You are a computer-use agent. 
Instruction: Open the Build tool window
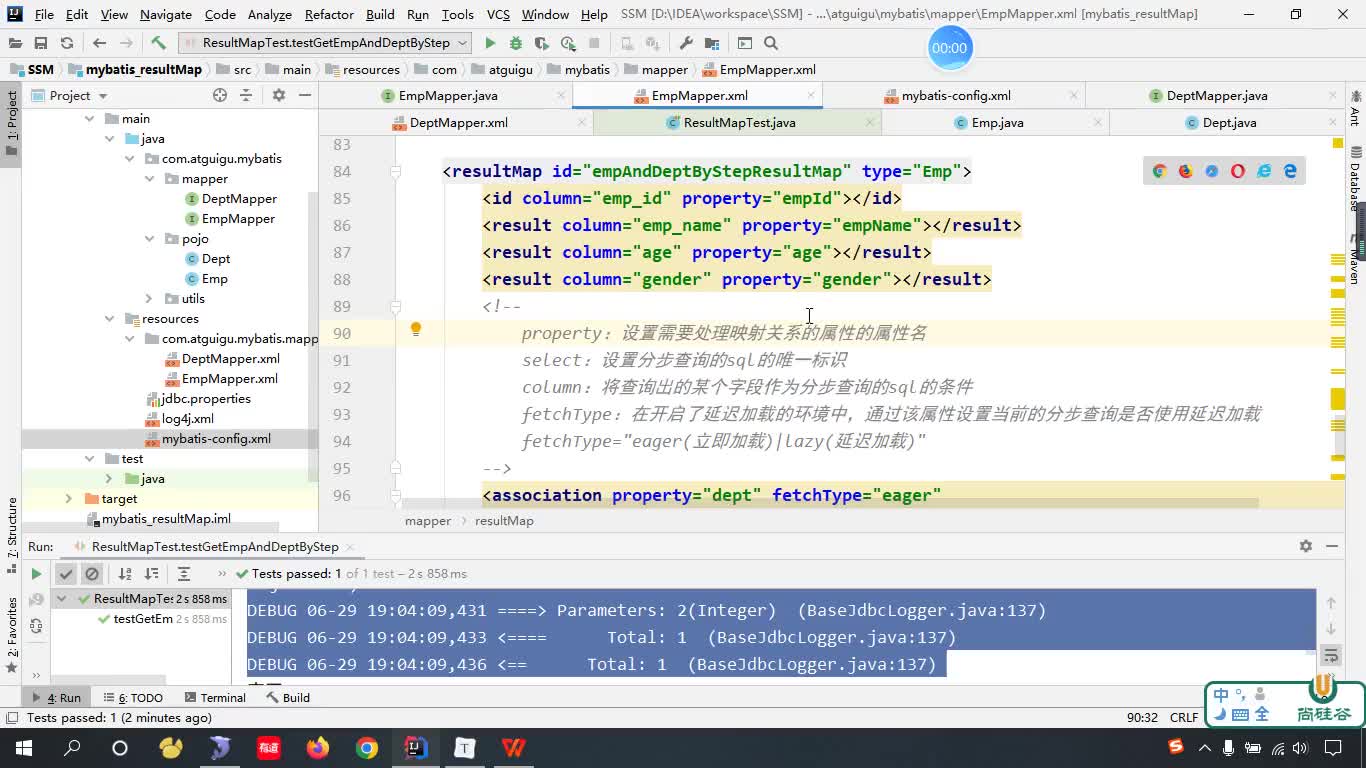click(x=288, y=698)
